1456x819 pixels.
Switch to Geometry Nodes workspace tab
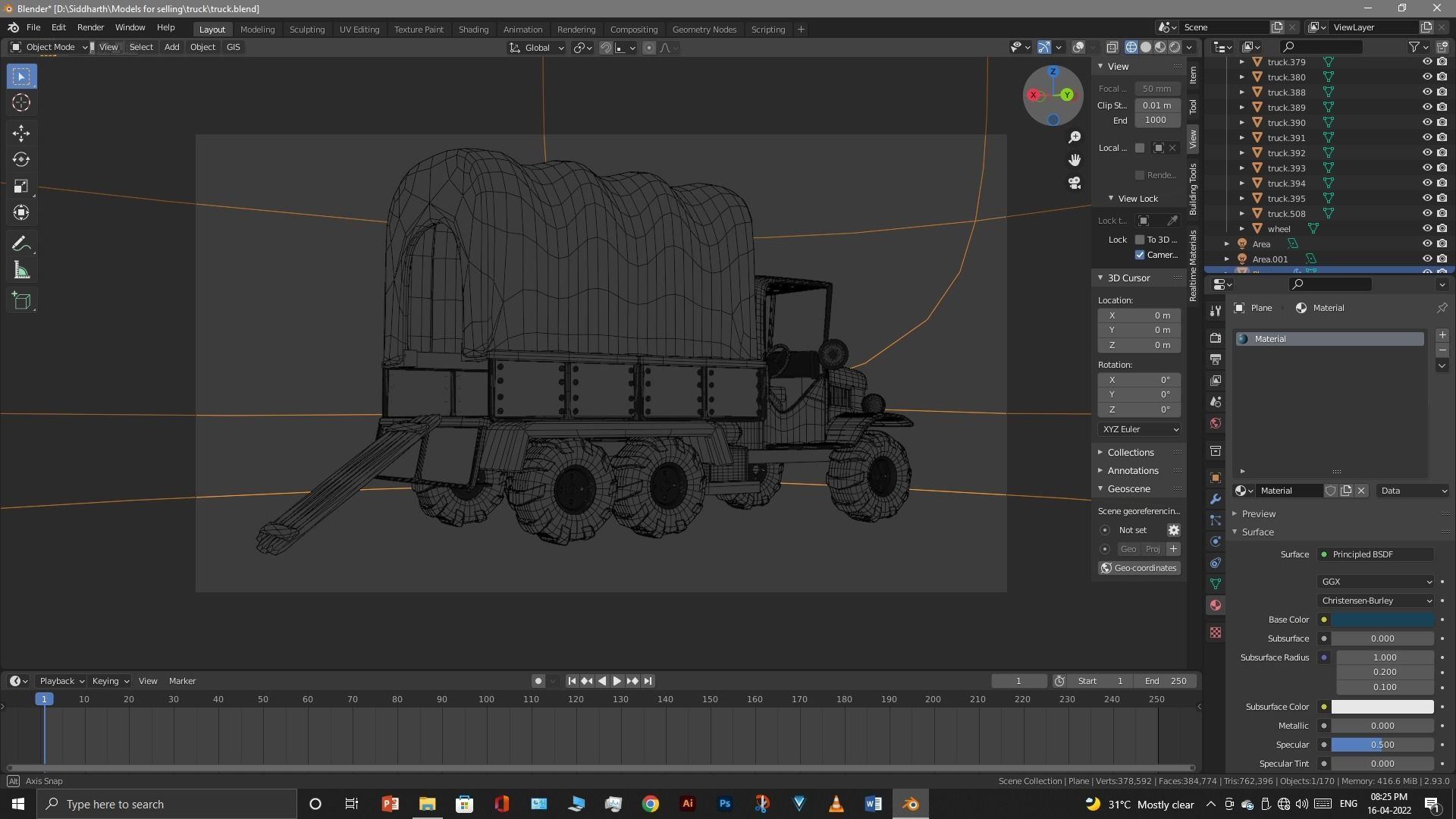(704, 30)
